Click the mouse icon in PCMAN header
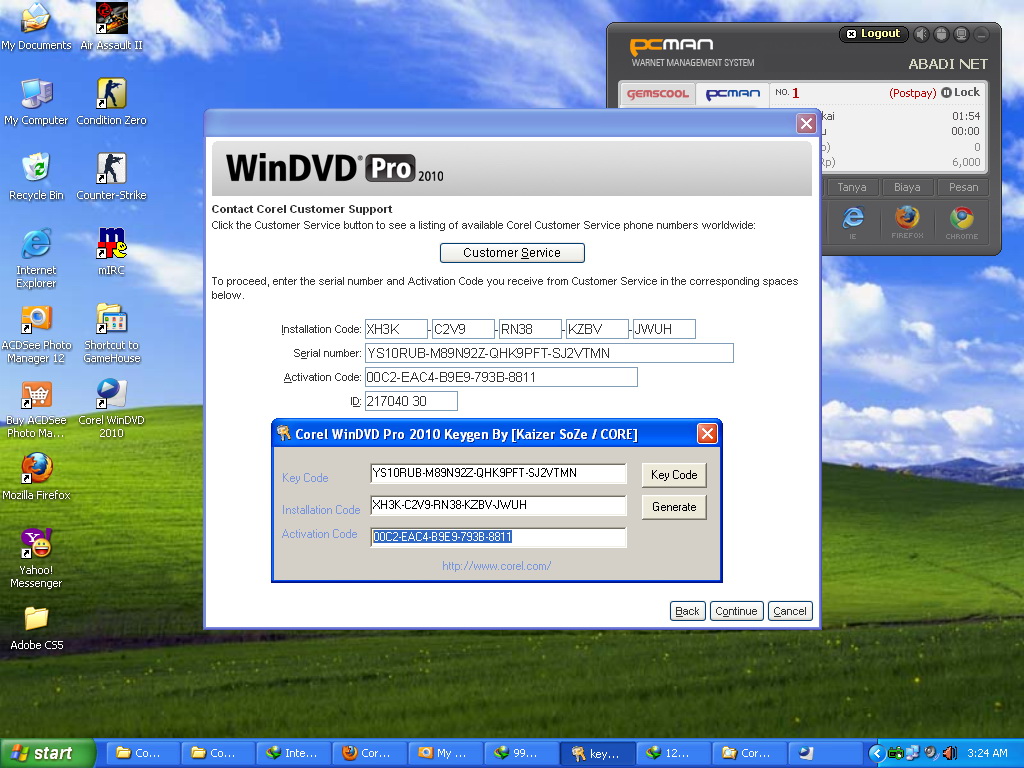The height and width of the screenshot is (768, 1024). [x=941, y=34]
